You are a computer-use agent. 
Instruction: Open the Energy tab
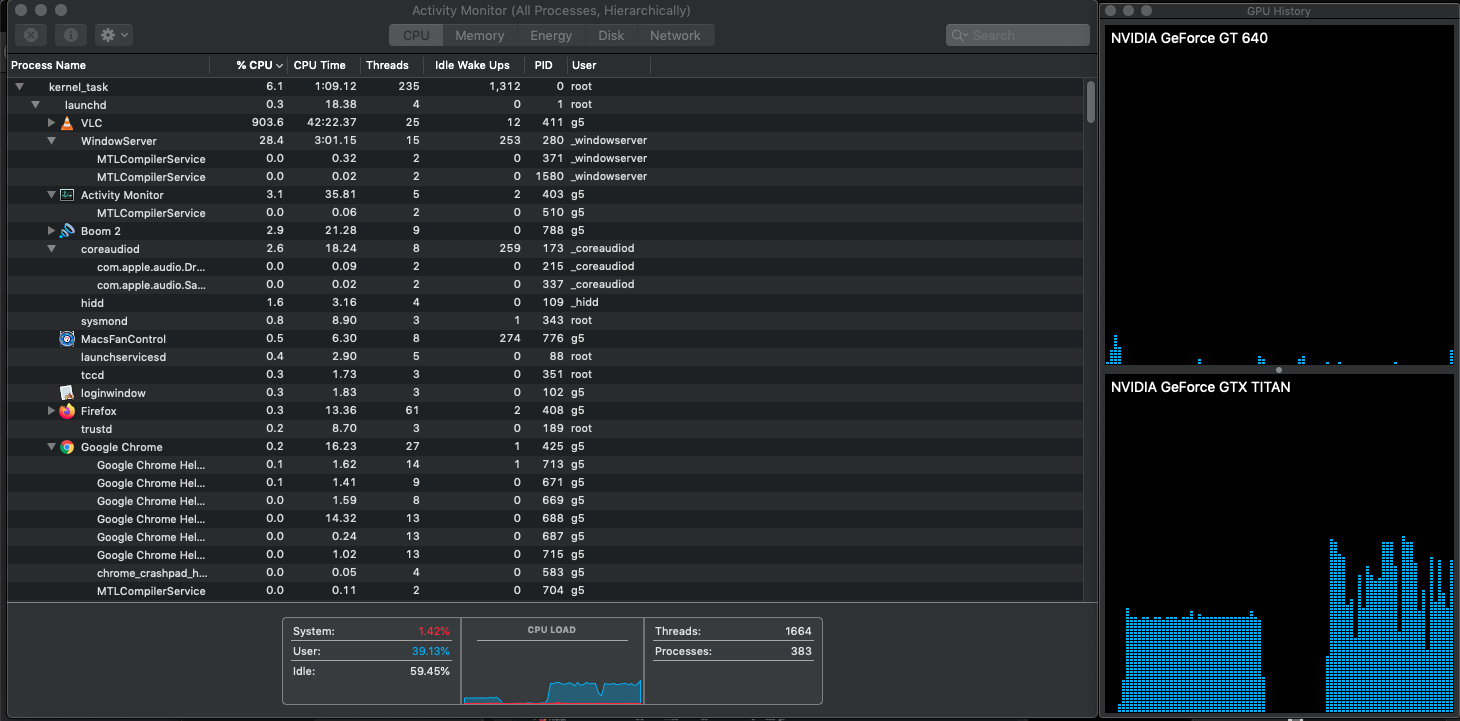pos(551,35)
